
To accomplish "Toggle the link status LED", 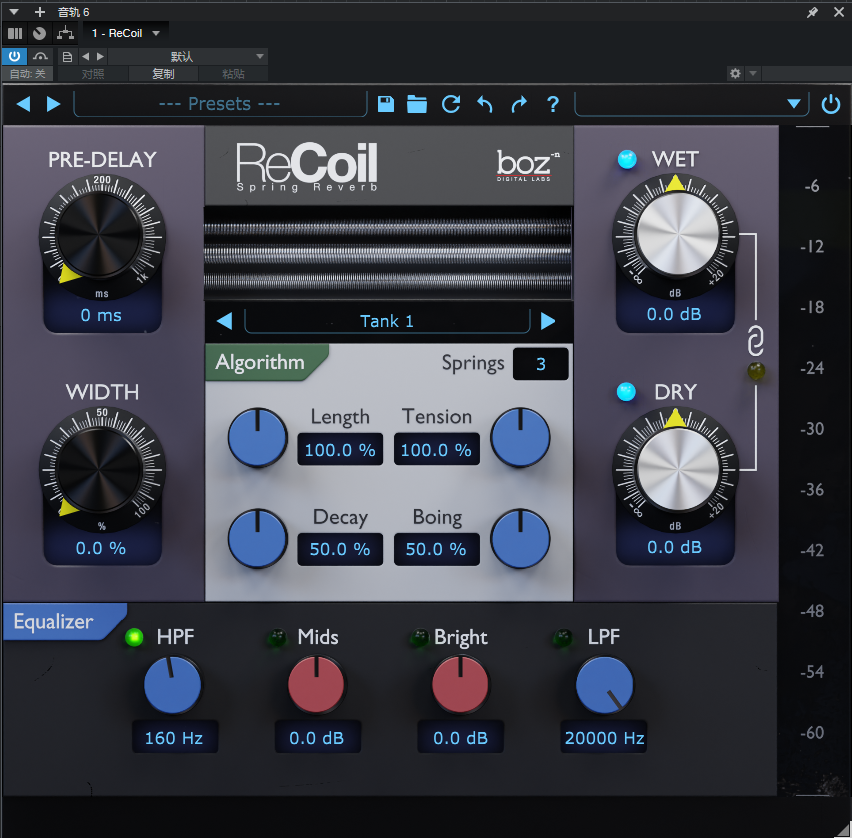I will click(756, 371).
